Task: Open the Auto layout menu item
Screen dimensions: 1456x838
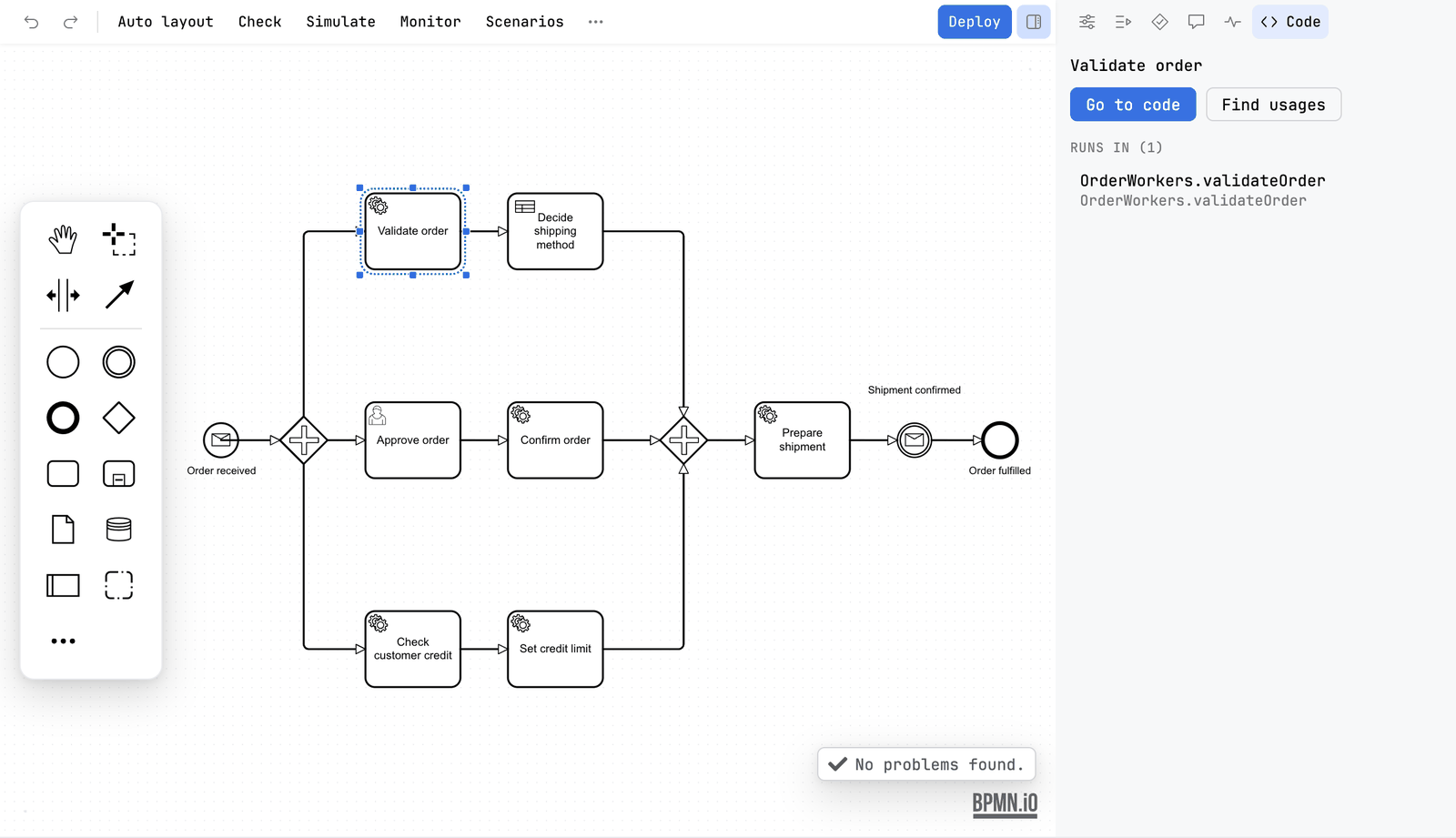Action: click(166, 22)
